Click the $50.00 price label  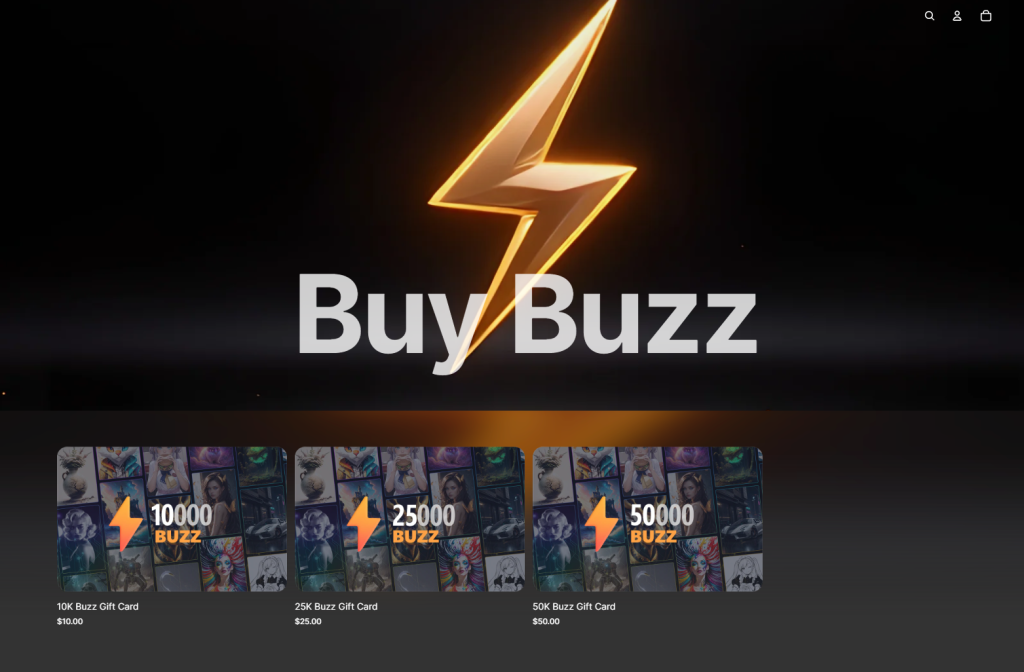click(546, 621)
